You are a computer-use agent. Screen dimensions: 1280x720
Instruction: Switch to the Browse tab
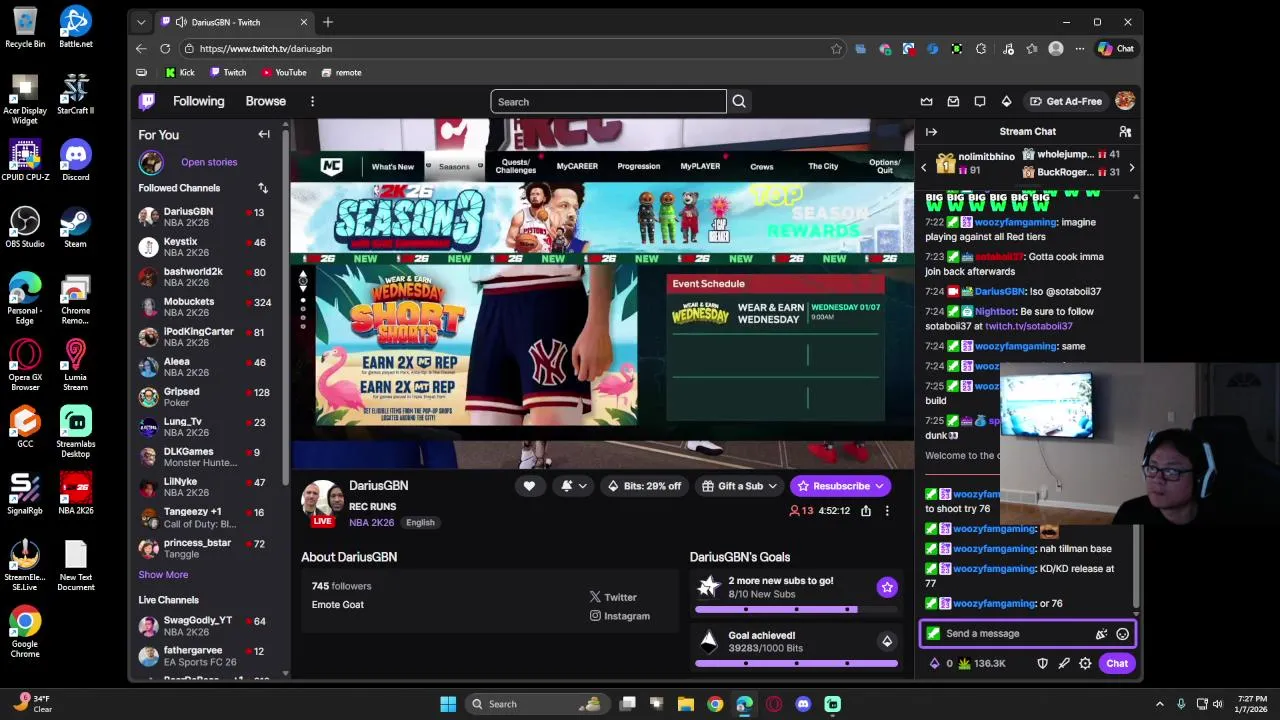click(x=265, y=101)
